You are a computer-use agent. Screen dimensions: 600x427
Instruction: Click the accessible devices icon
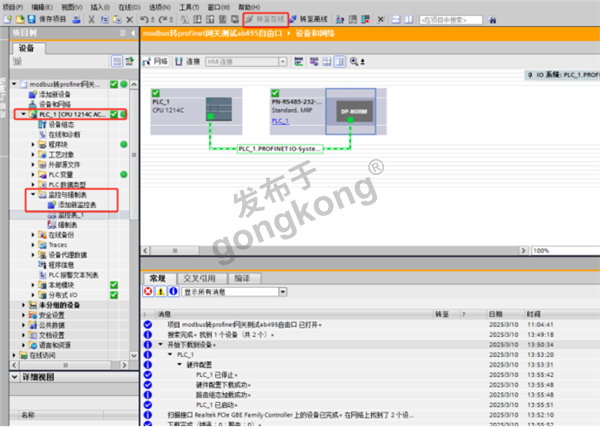(x=340, y=19)
